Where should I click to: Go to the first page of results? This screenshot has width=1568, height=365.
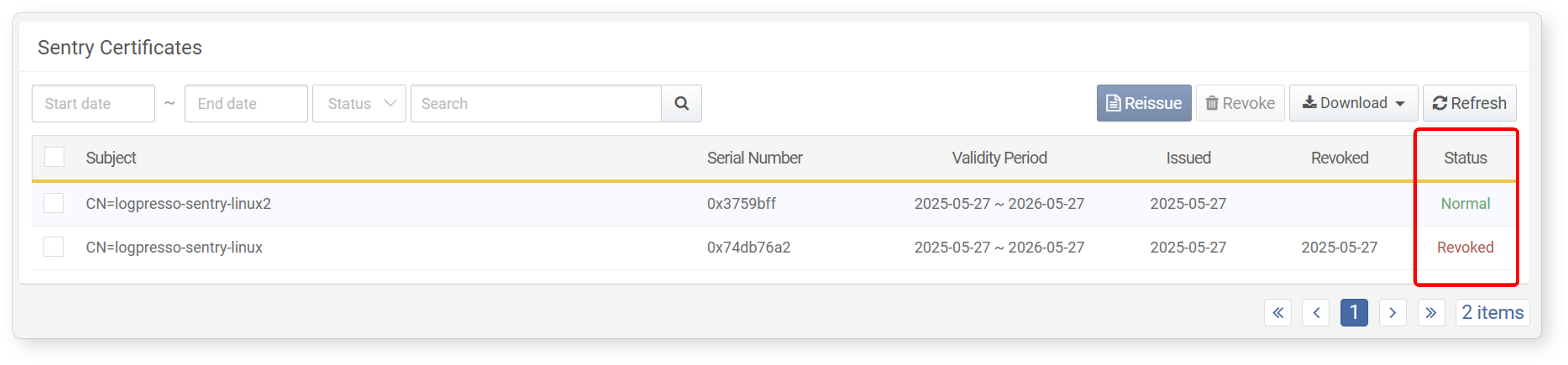pyautogui.click(x=1278, y=313)
